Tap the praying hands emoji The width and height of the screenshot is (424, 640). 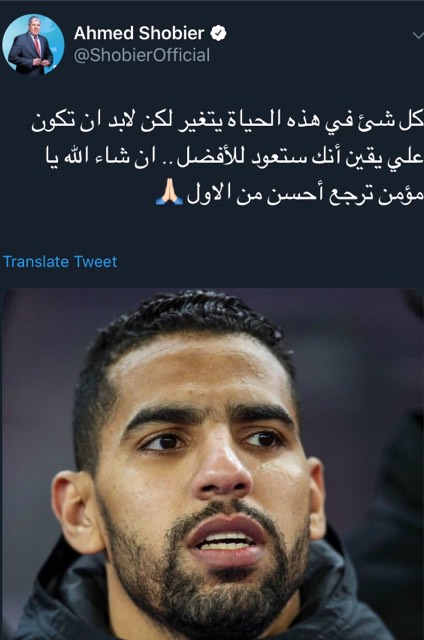(170, 194)
